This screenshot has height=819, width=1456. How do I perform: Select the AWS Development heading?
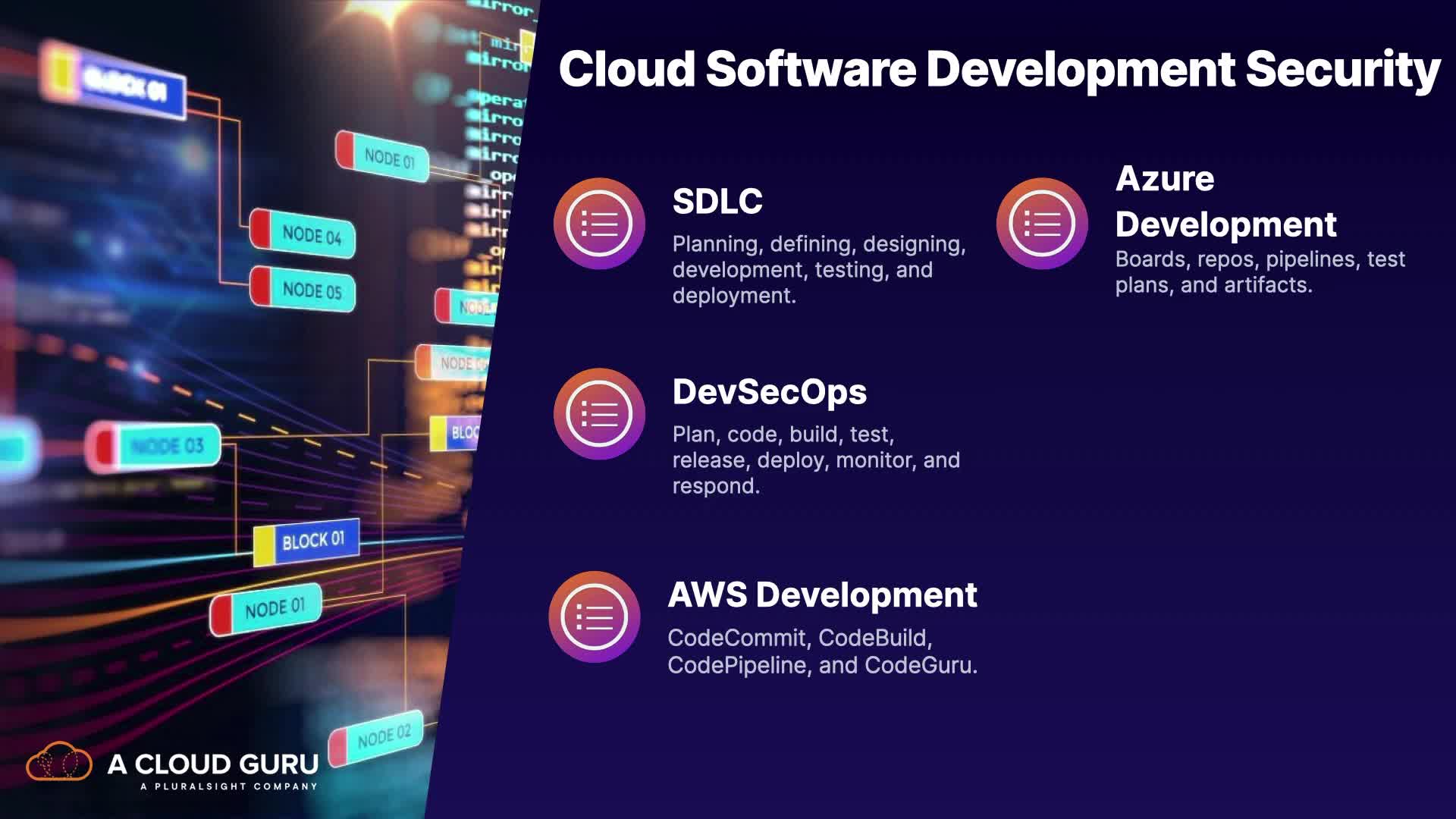tap(822, 595)
